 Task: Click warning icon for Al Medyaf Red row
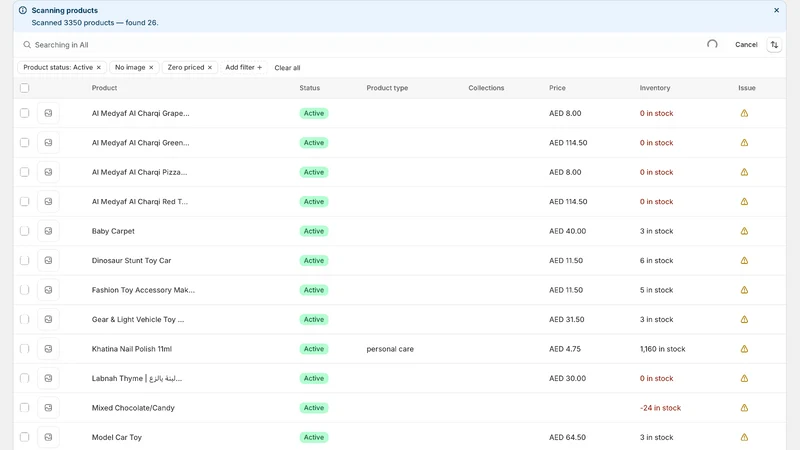point(744,202)
